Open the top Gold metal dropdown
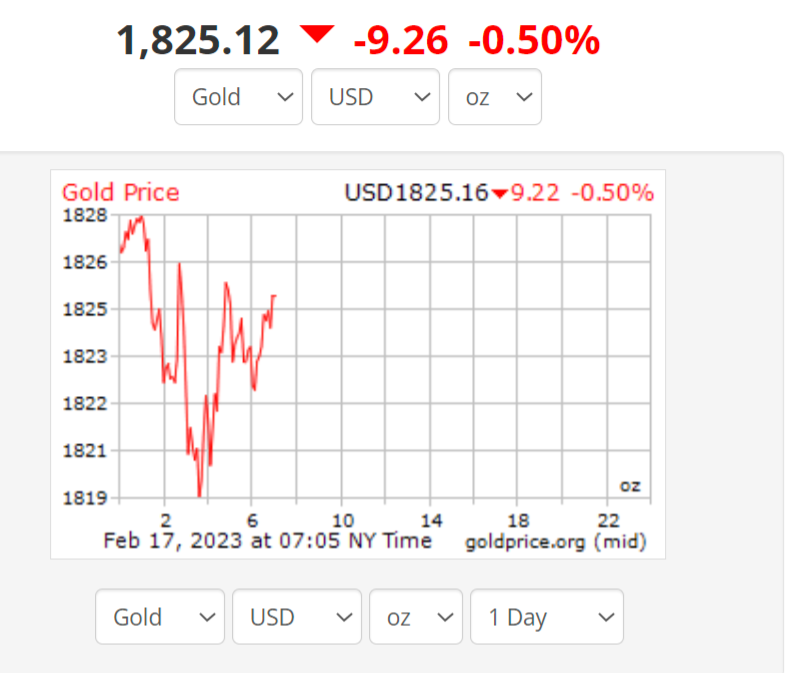This screenshot has width=787, height=673. click(x=238, y=97)
